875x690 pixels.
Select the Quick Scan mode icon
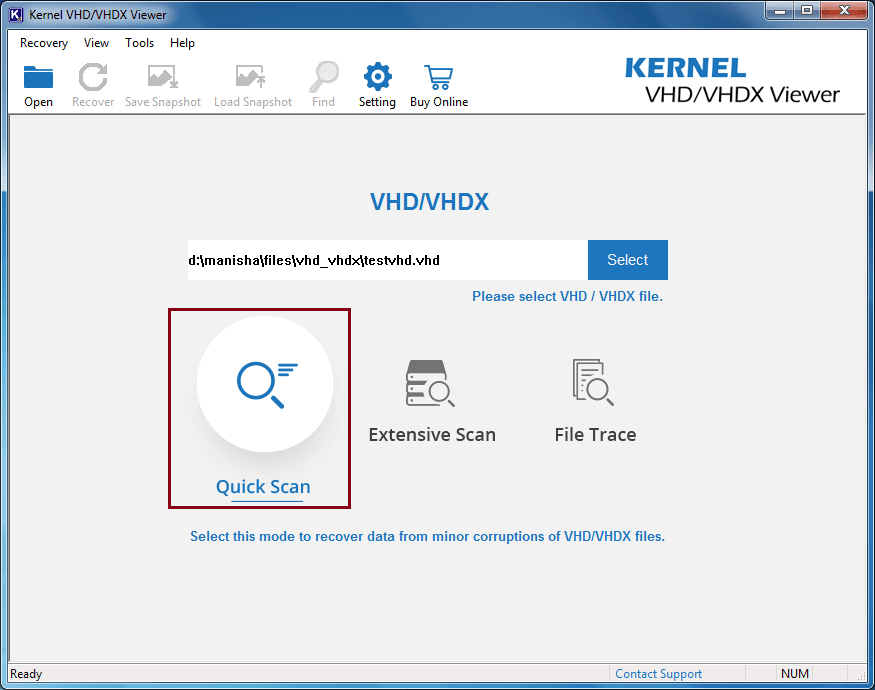click(x=265, y=384)
